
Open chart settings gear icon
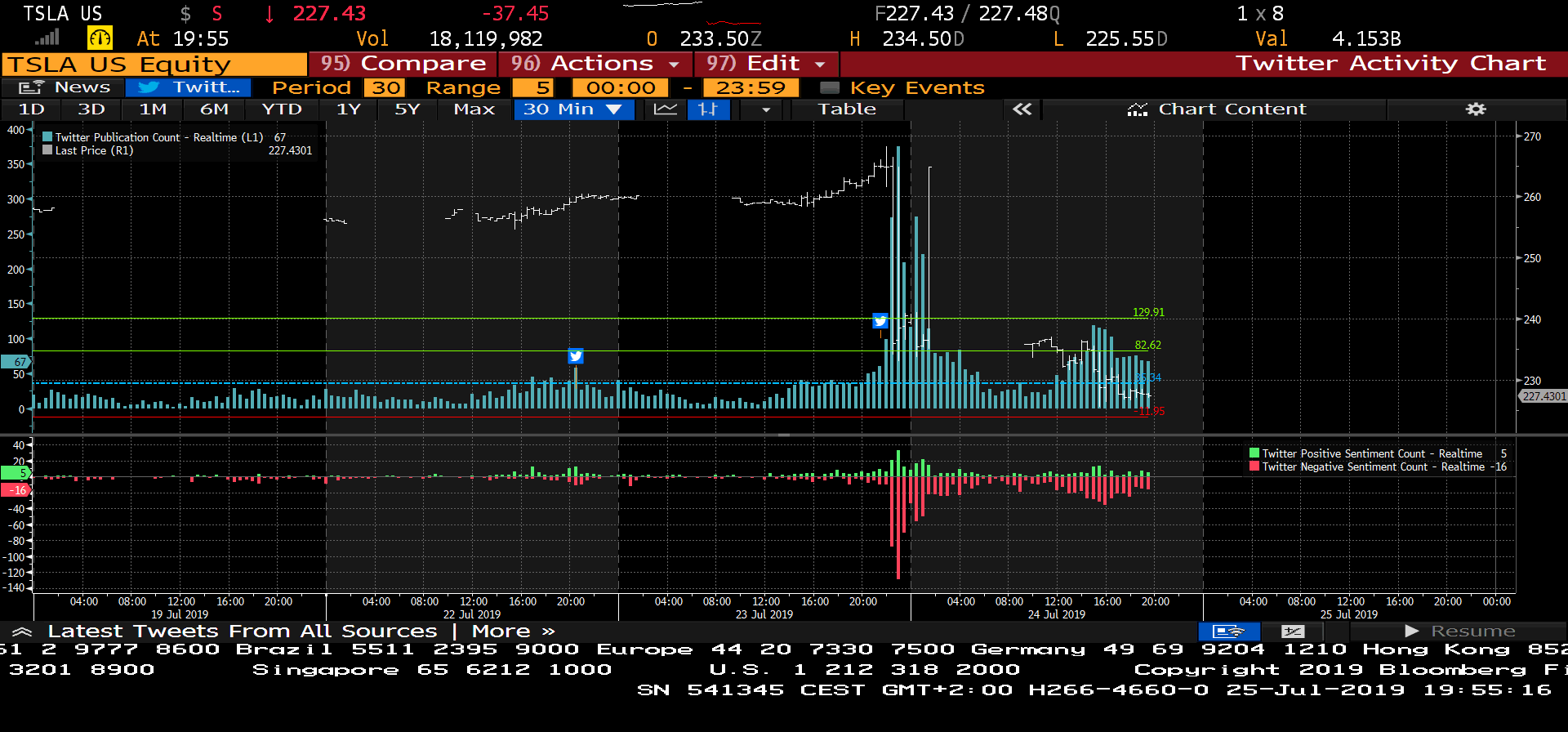[x=1476, y=109]
